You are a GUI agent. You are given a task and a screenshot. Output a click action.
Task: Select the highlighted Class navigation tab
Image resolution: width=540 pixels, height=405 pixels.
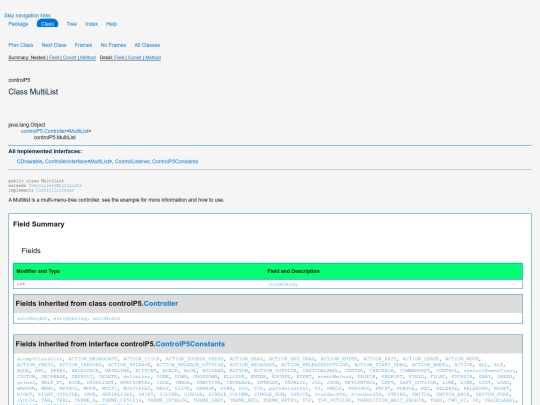48,24
